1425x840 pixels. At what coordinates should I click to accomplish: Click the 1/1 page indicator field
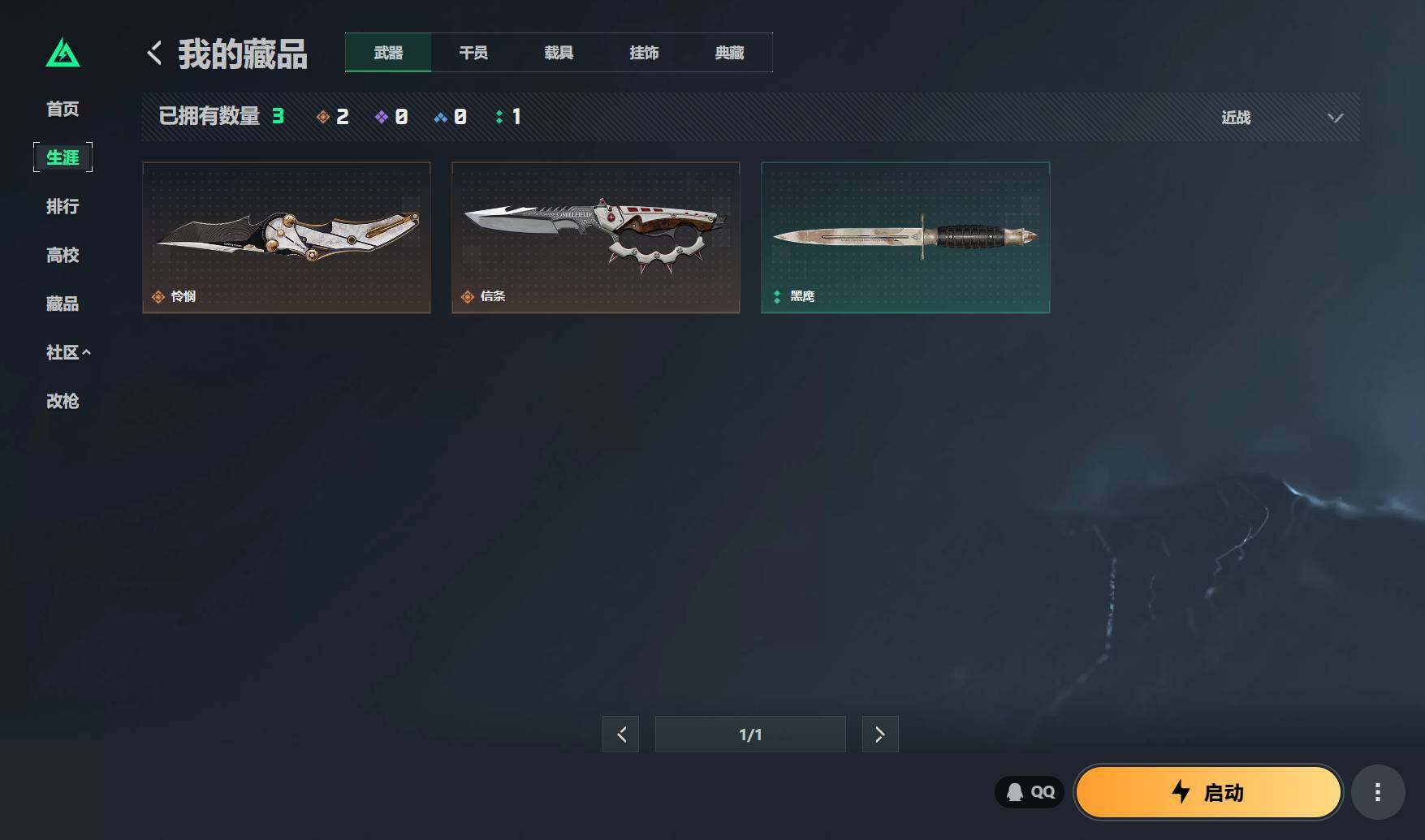coord(750,734)
